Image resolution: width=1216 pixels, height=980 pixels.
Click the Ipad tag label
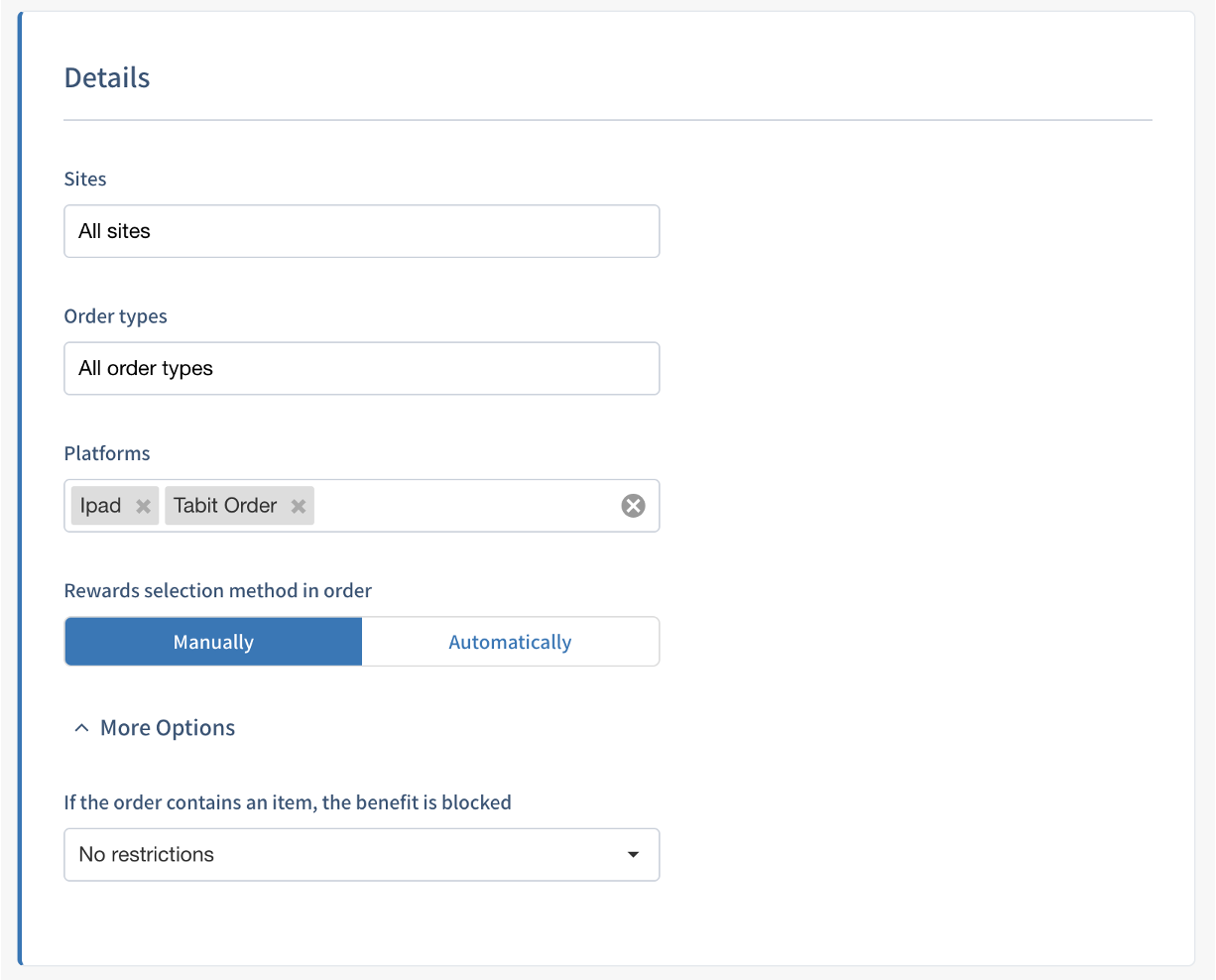(x=100, y=506)
